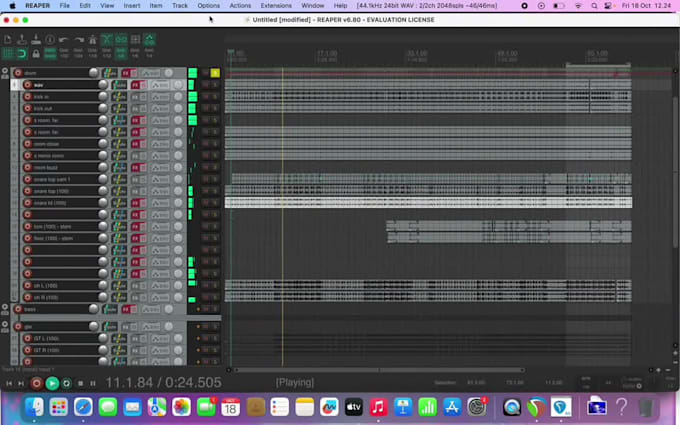This screenshot has width=680, height=425.
Task: Open the FX chain on the bass track
Action: coord(126,309)
